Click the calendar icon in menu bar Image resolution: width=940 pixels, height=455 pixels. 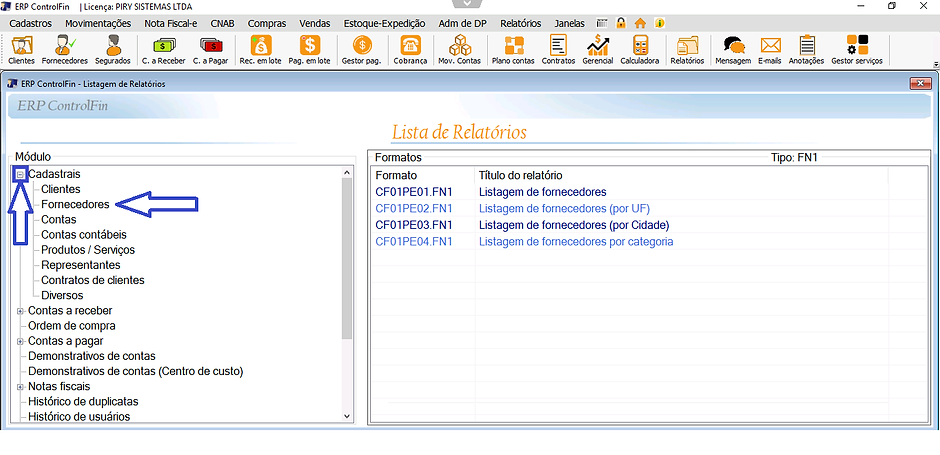point(602,23)
